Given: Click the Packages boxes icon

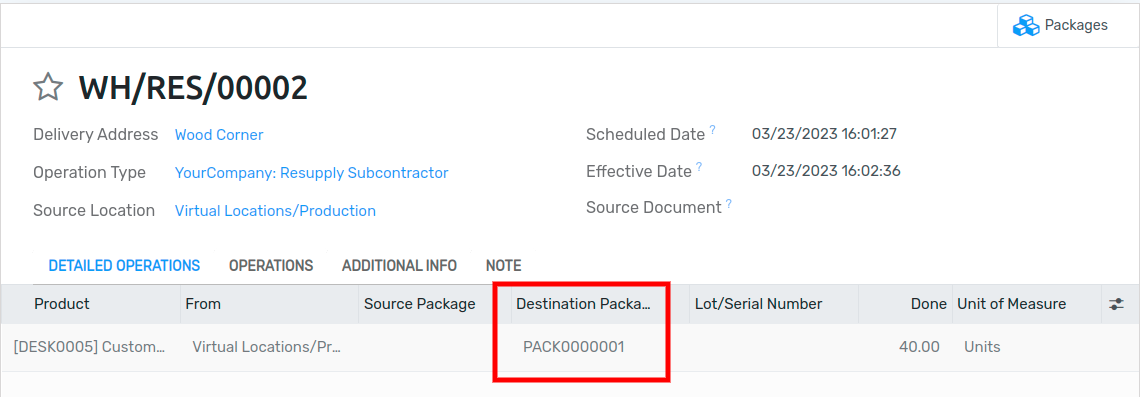Looking at the screenshot, I should [x=1025, y=25].
